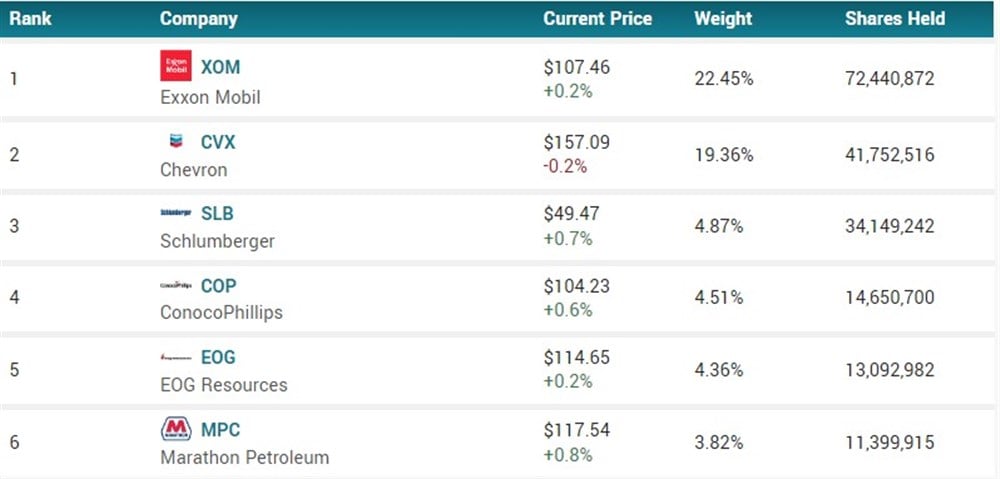Click the ConocoPhillips logo icon
The height and width of the screenshot is (479, 1000).
tap(176, 285)
